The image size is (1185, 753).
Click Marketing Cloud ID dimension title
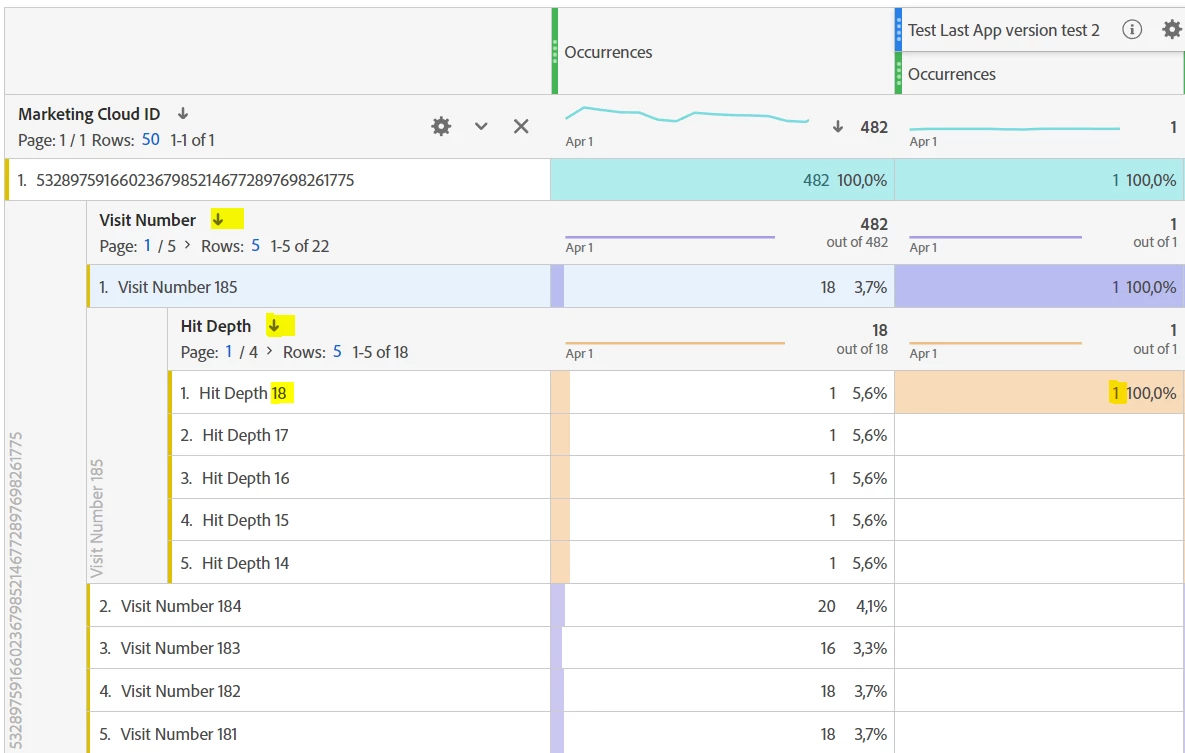click(x=89, y=113)
